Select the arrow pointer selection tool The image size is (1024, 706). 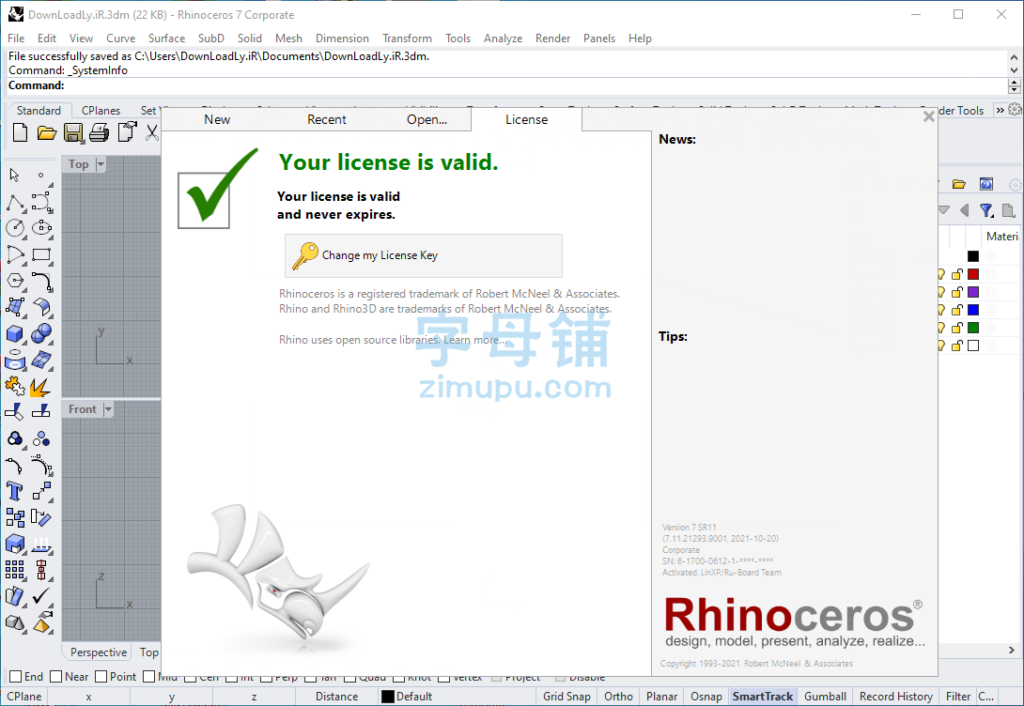14,175
